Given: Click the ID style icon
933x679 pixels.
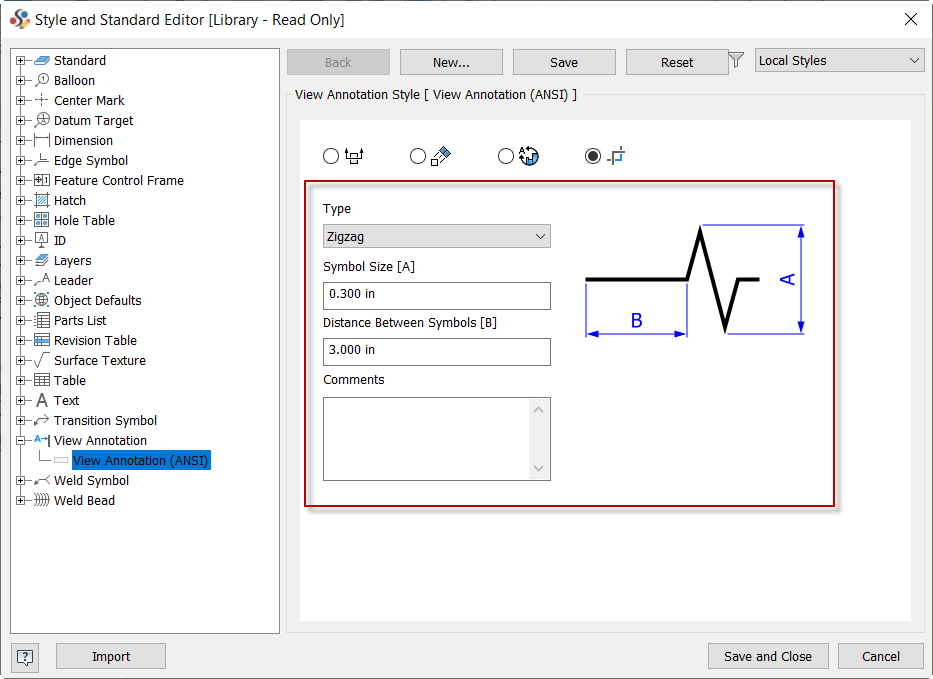Looking at the screenshot, I should click(42, 240).
